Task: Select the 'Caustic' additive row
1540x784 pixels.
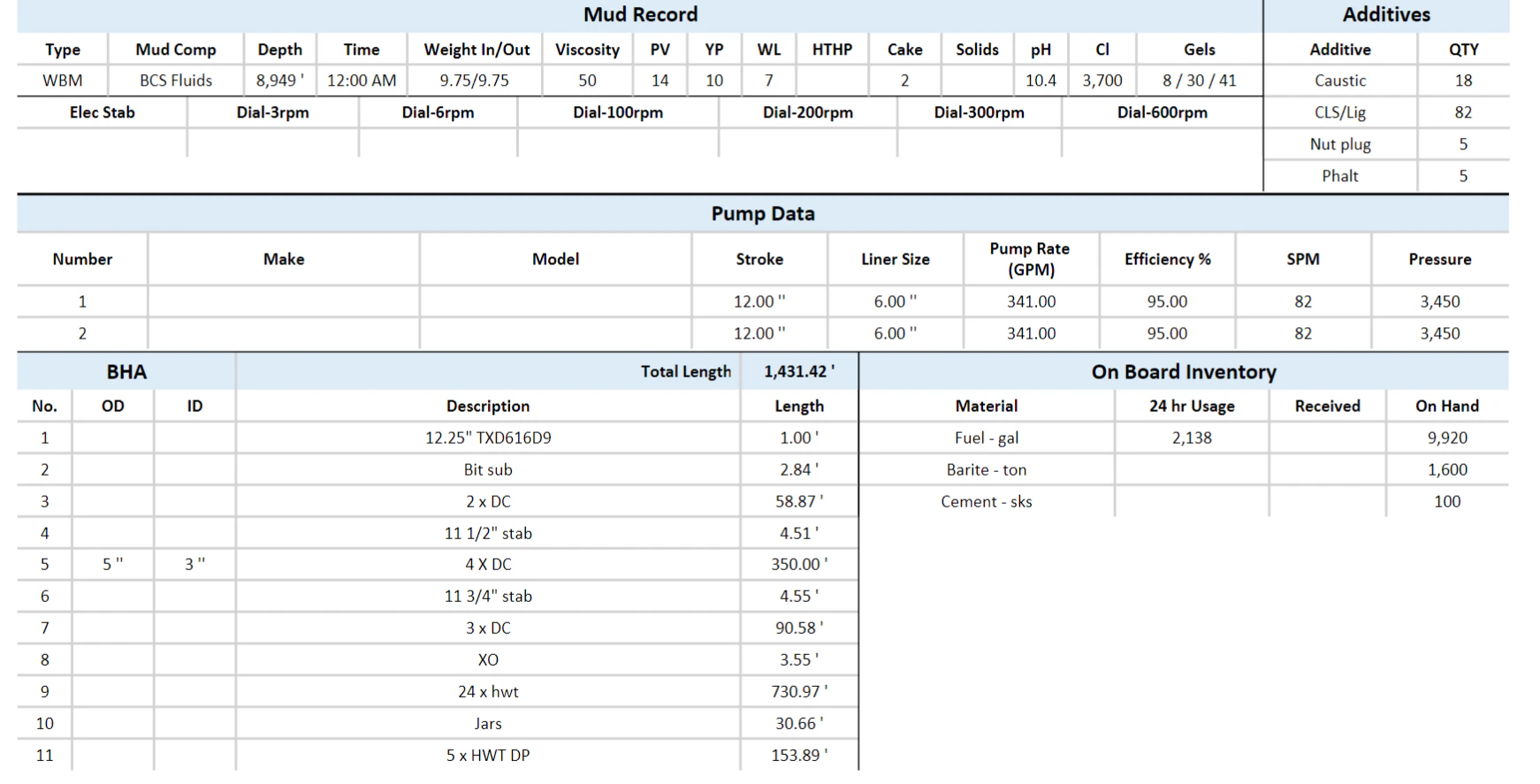Action: pyautogui.click(x=1386, y=80)
